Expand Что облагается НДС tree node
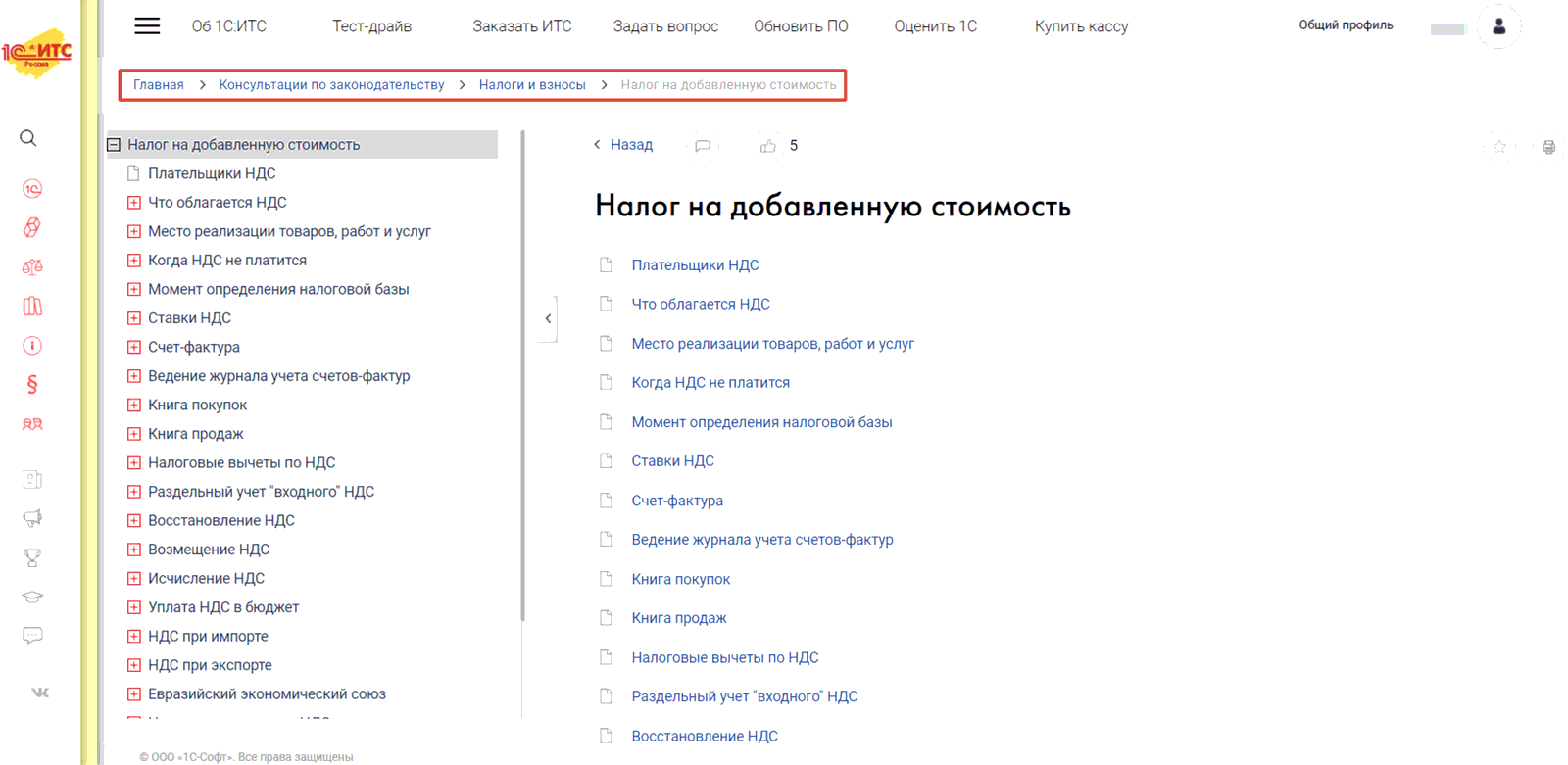This screenshot has width=1568, height=765. pyautogui.click(x=134, y=203)
